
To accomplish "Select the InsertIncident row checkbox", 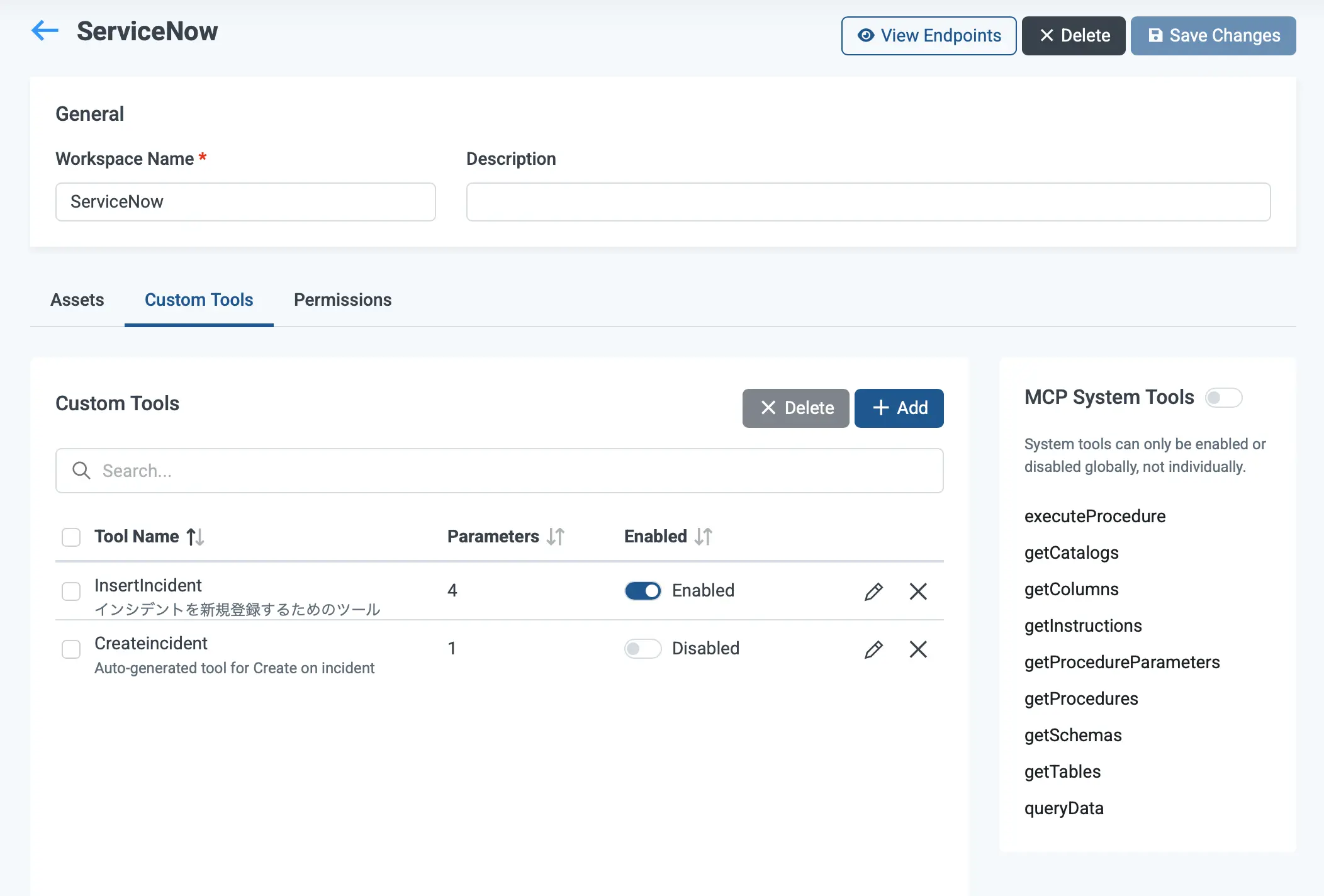I will pos(71,591).
